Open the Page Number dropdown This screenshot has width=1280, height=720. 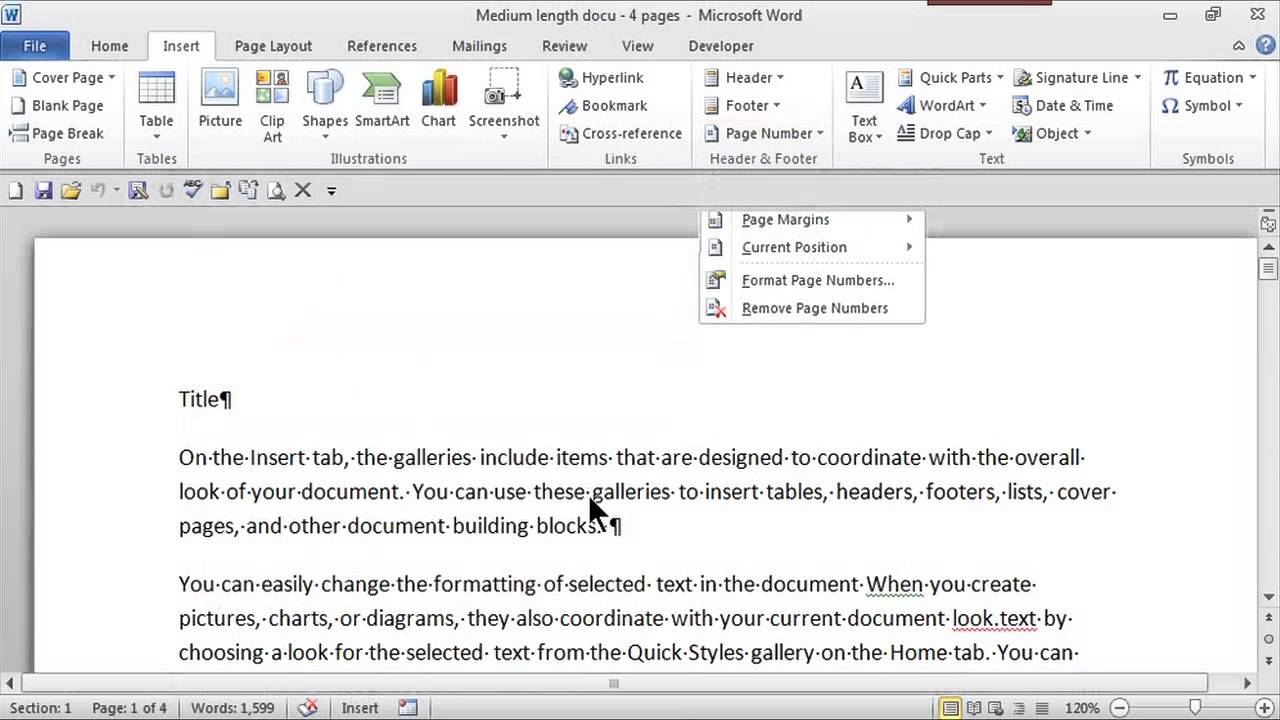(x=763, y=133)
